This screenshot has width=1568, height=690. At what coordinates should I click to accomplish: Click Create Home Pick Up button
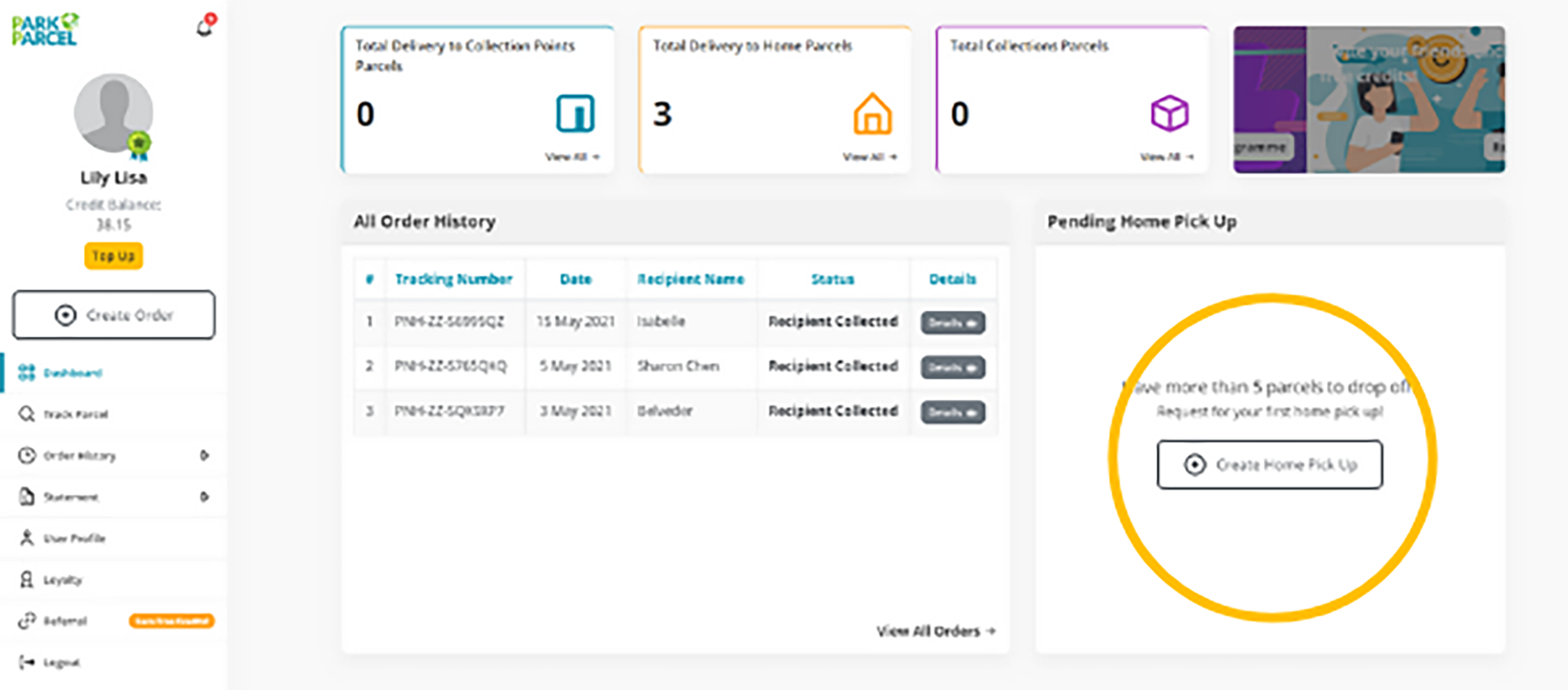[1270, 465]
